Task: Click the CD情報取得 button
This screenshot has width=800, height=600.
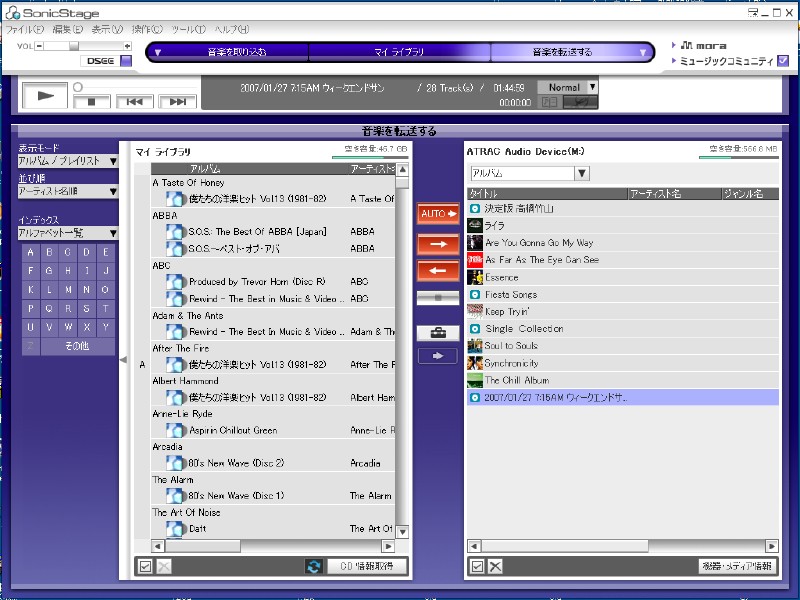Action: [x=367, y=566]
